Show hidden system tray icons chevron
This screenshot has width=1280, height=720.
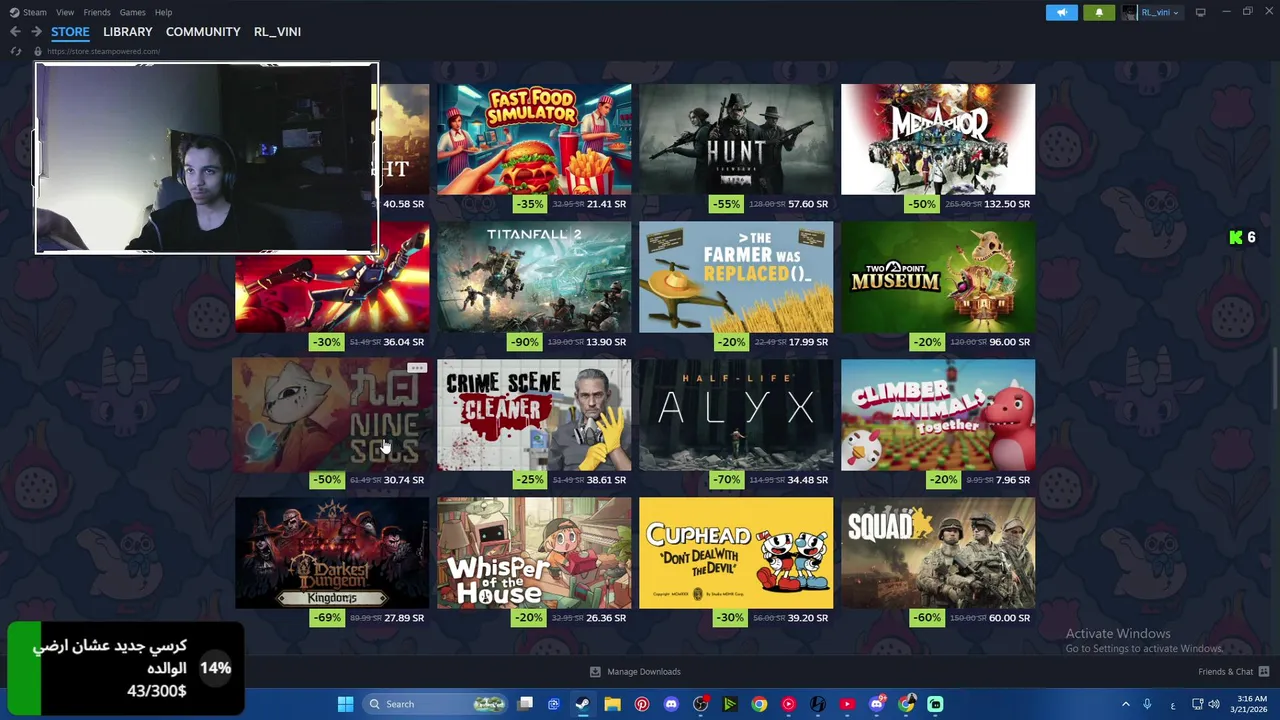1125,704
